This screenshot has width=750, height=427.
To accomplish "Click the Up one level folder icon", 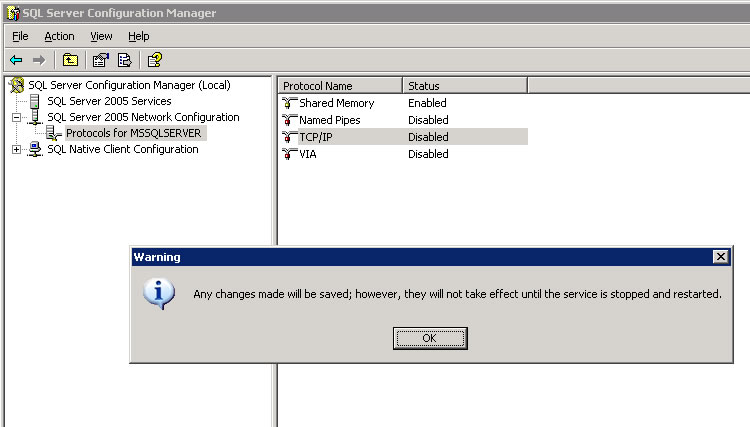I will pos(70,60).
